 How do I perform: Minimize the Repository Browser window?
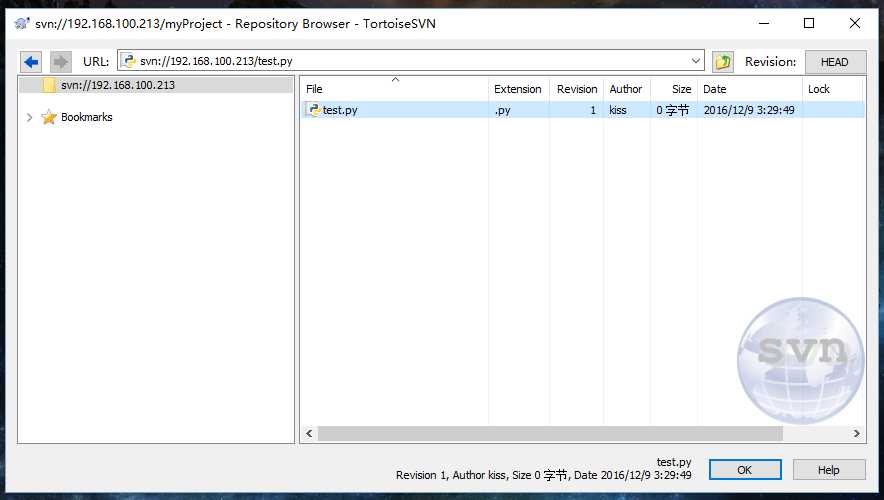coord(764,23)
